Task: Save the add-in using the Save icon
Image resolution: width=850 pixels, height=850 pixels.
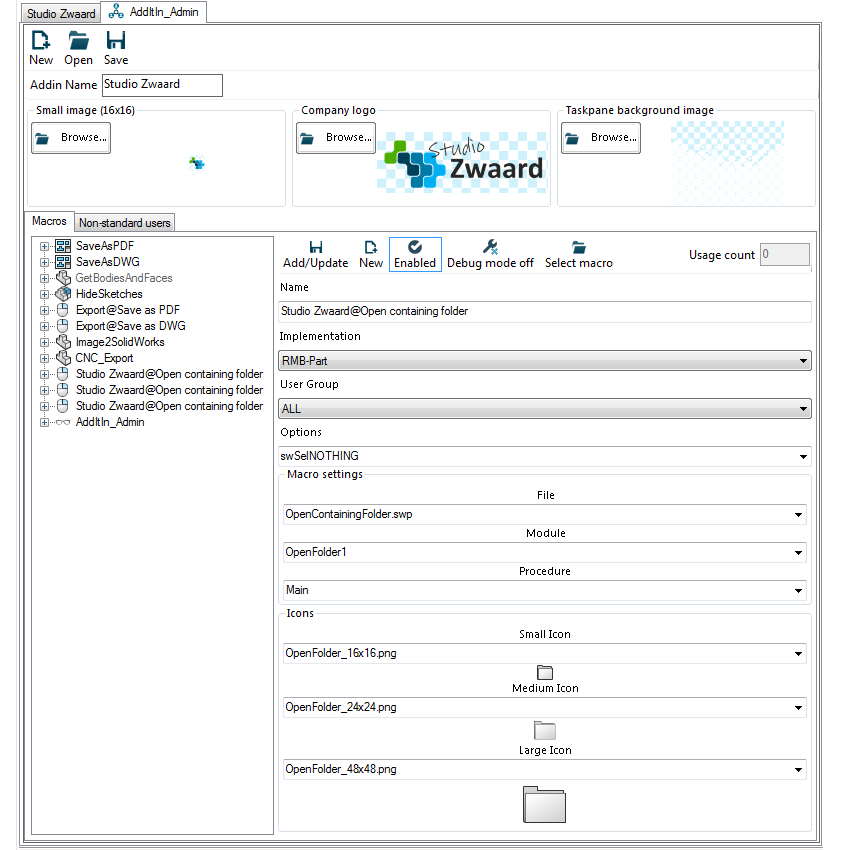Action: pyautogui.click(x=115, y=41)
